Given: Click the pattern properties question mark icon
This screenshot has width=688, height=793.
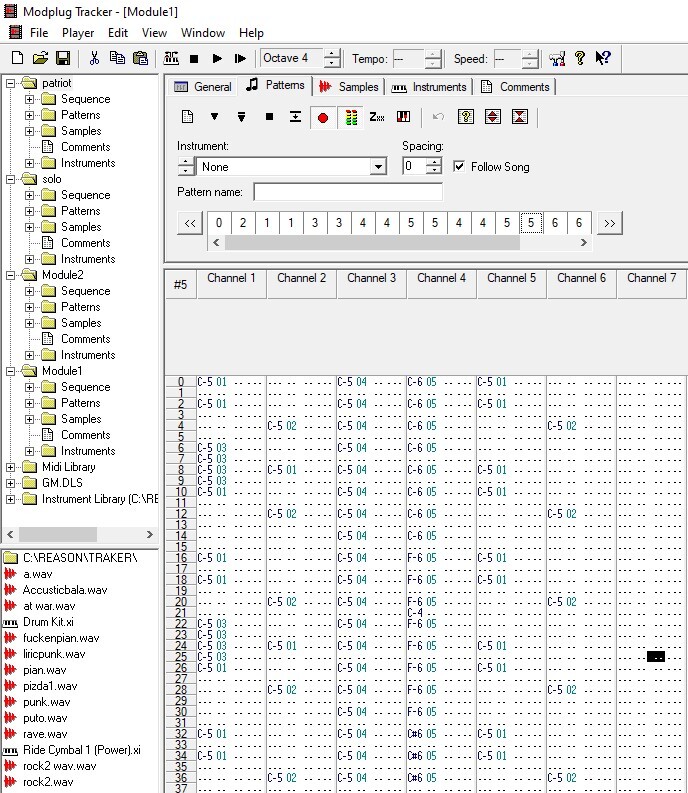Looking at the screenshot, I should coord(465,117).
